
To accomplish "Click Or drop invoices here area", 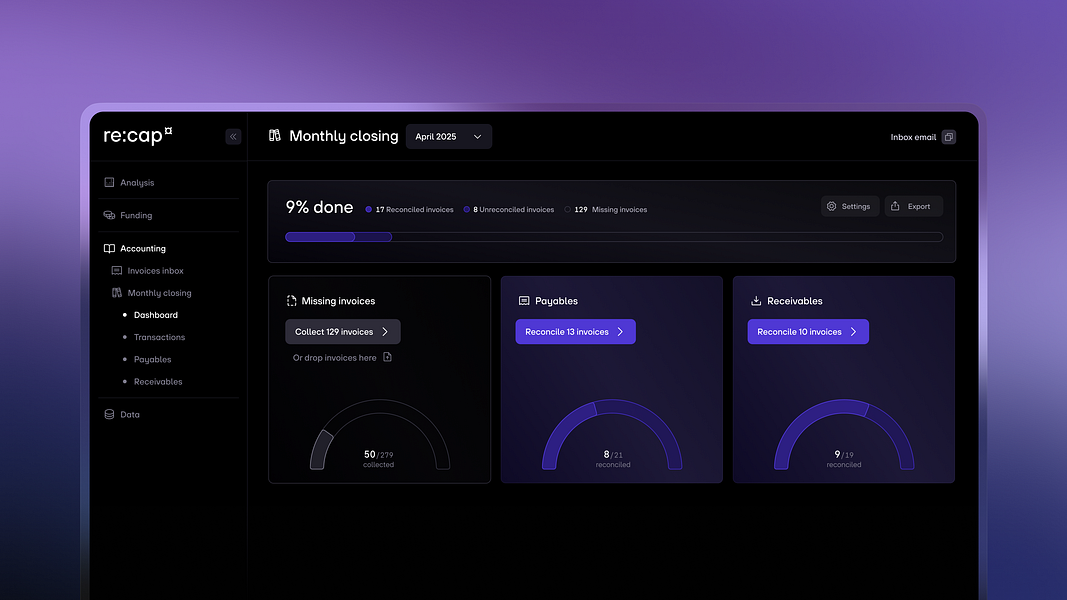I will coord(342,357).
